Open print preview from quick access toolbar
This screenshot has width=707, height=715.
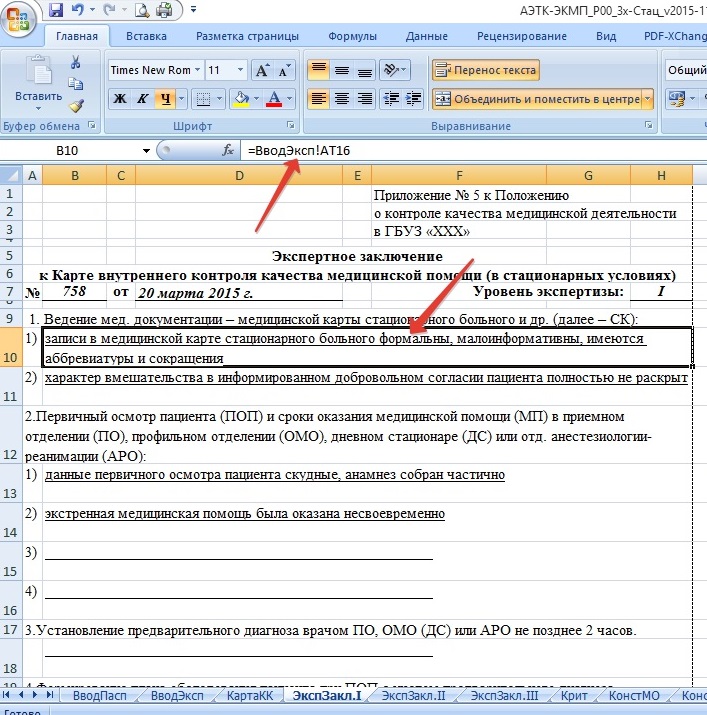click(x=142, y=10)
